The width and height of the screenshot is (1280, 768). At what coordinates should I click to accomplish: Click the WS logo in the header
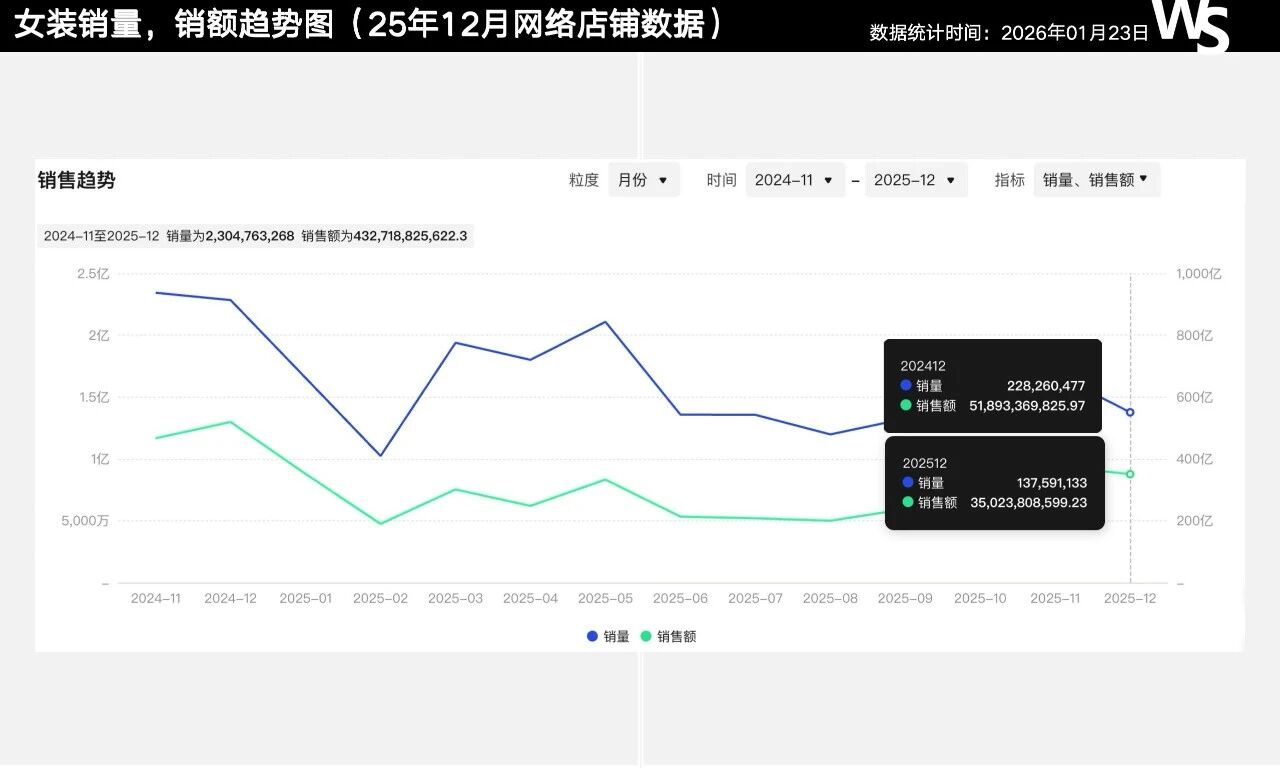tap(1190, 25)
